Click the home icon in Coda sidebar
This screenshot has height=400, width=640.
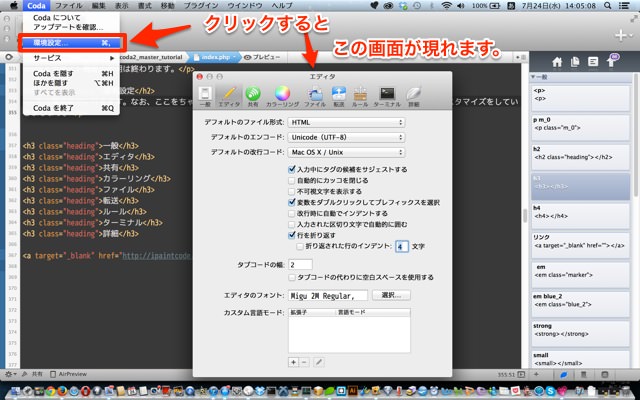[557, 62]
